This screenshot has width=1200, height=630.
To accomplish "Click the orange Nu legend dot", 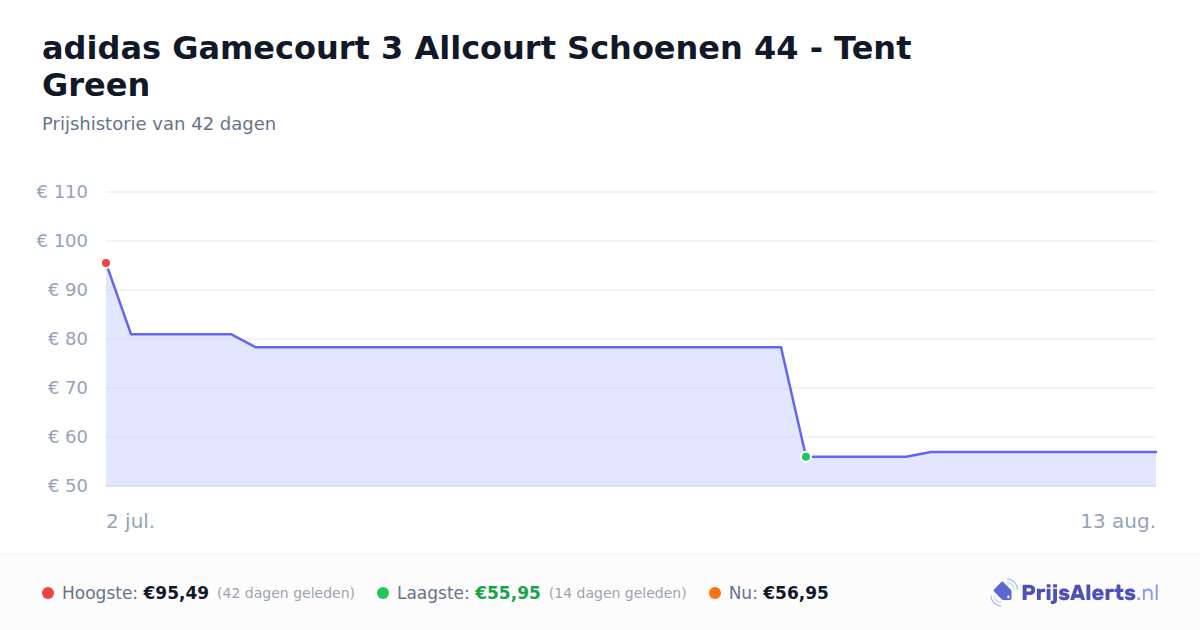I will pos(715,593).
